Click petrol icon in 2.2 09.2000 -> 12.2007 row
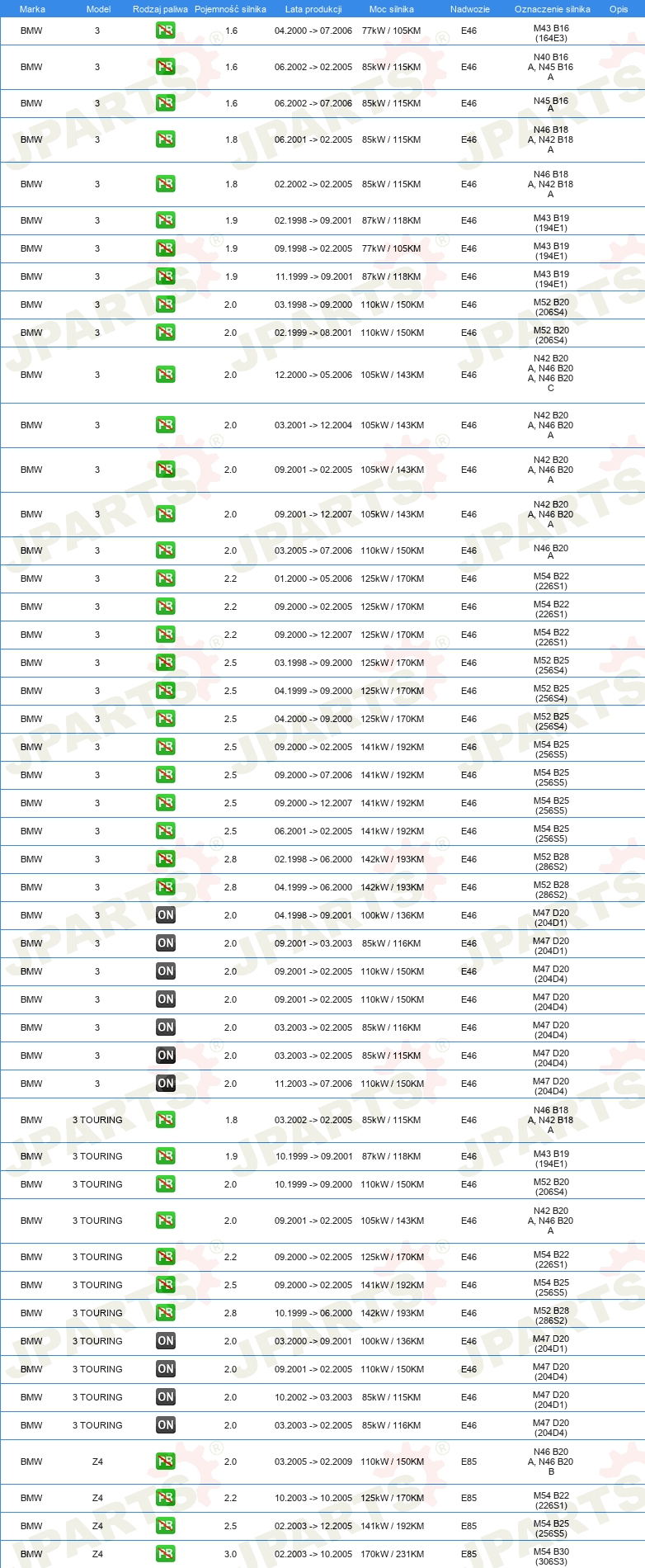This screenshot has height=1568, width=645. point(166,635)
